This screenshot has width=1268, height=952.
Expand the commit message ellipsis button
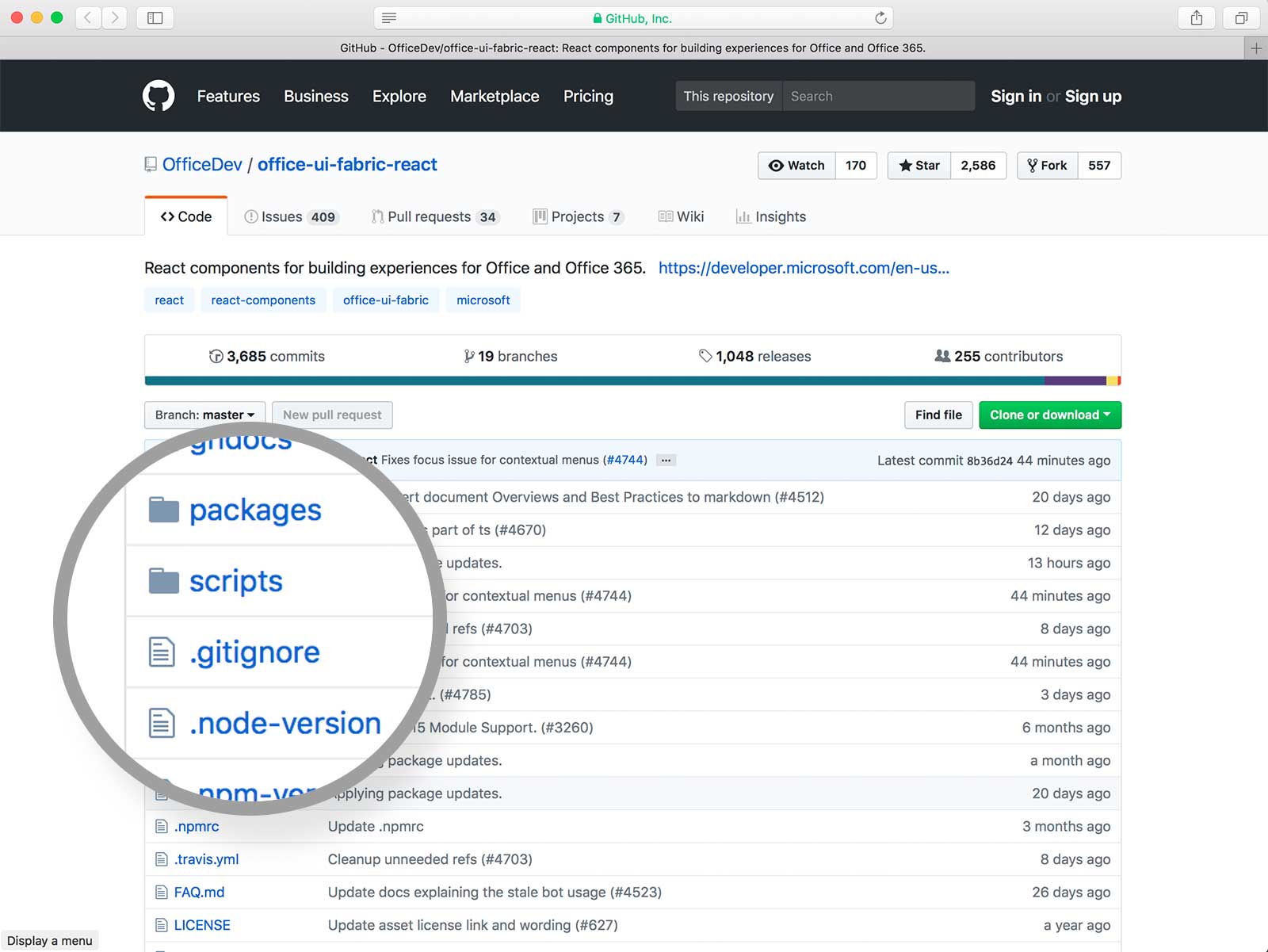coord(666,461)
